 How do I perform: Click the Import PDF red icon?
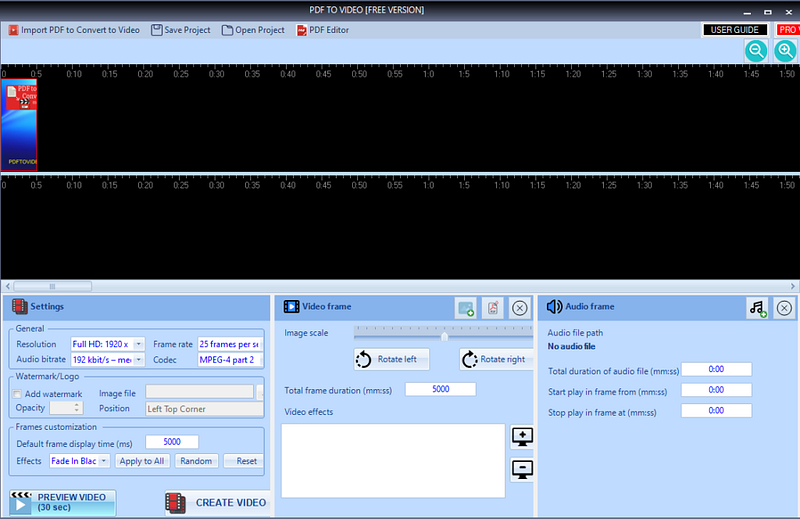[13, 30]
